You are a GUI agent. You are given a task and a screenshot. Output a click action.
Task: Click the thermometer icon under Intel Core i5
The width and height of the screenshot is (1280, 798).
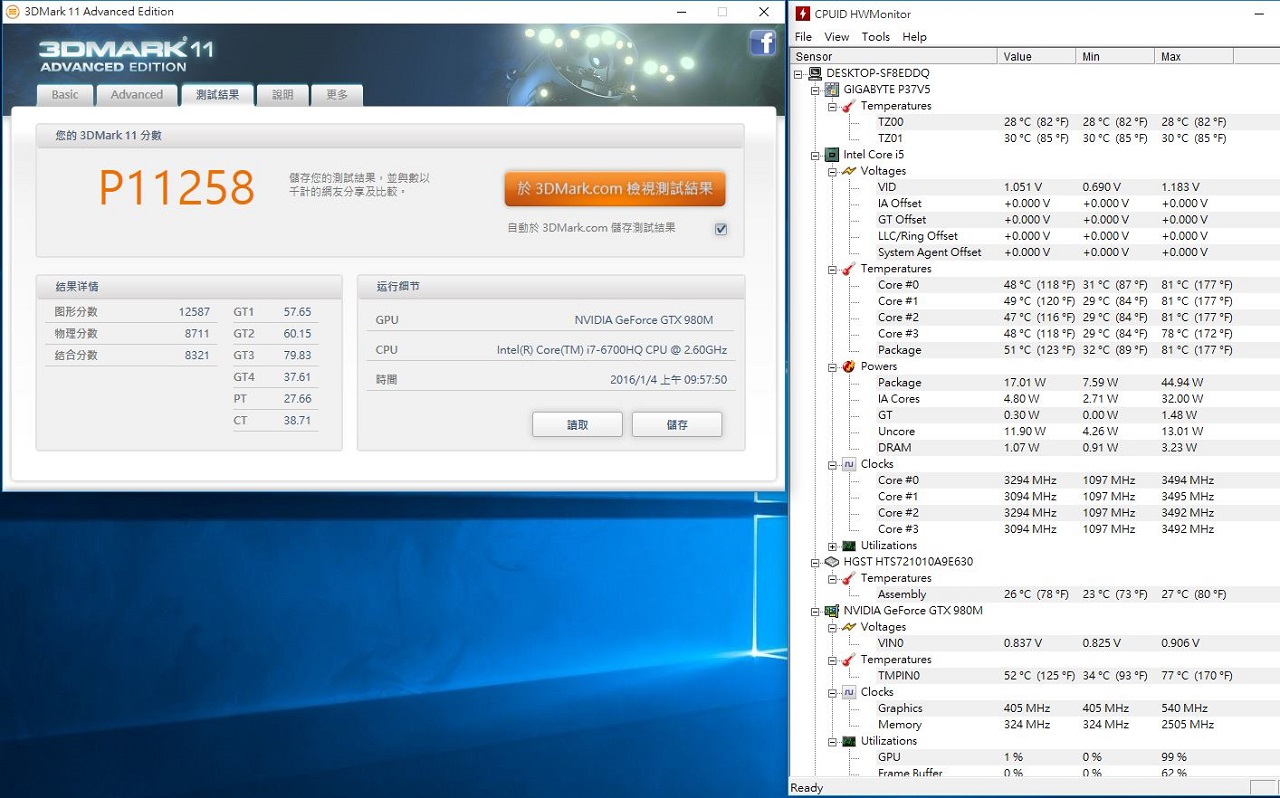(x=848, y=269)
